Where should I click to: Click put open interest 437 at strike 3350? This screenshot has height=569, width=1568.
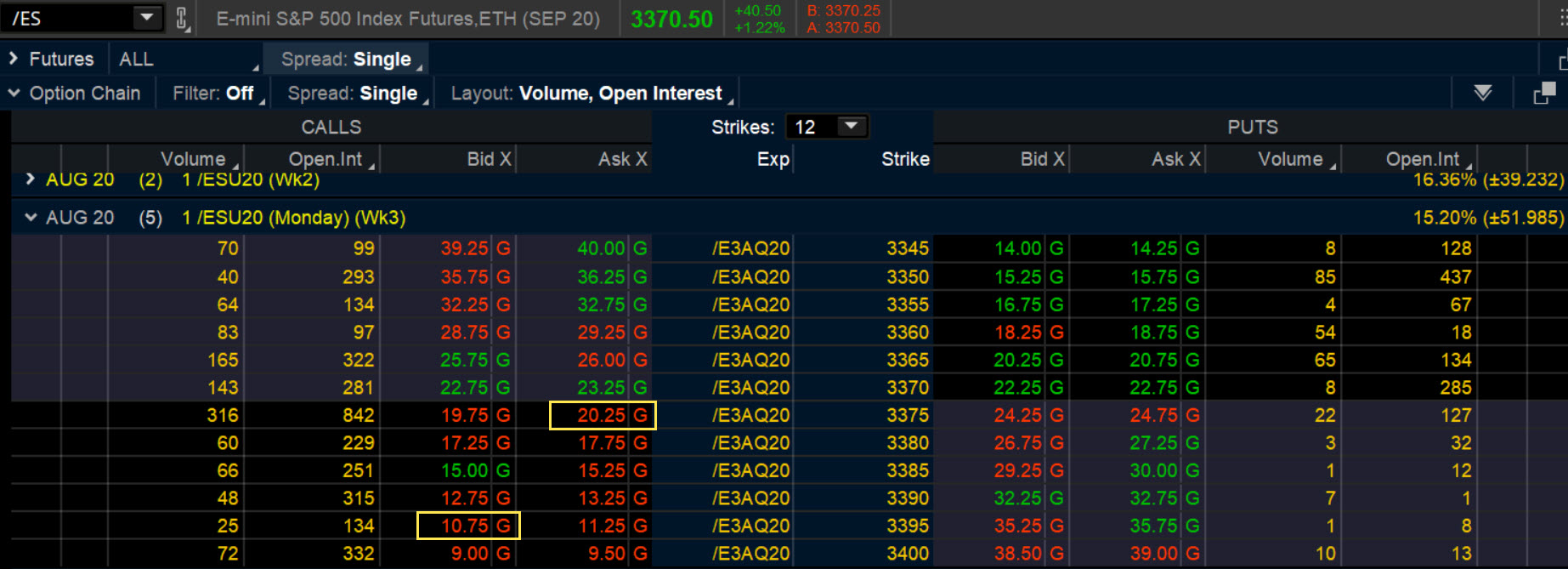(x=1455, y=276)
